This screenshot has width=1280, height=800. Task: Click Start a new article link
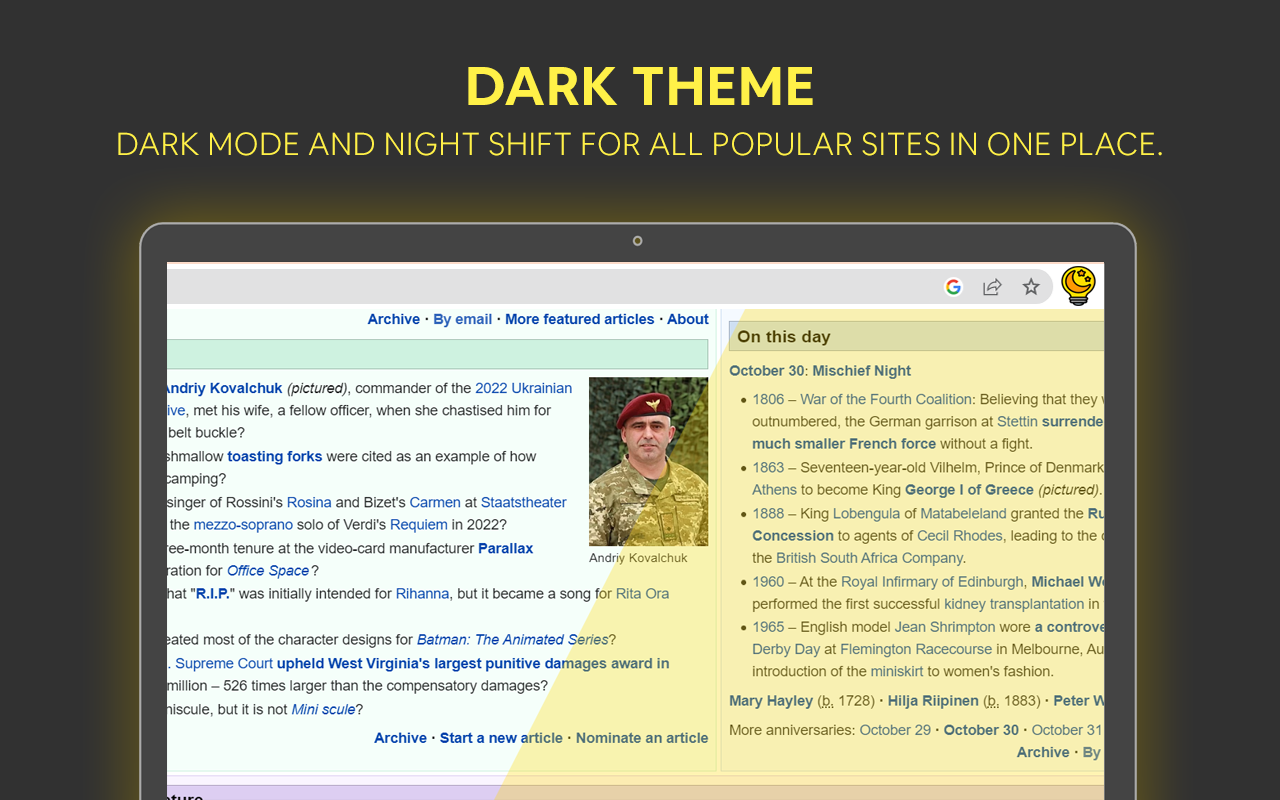[x=501, y=738]
